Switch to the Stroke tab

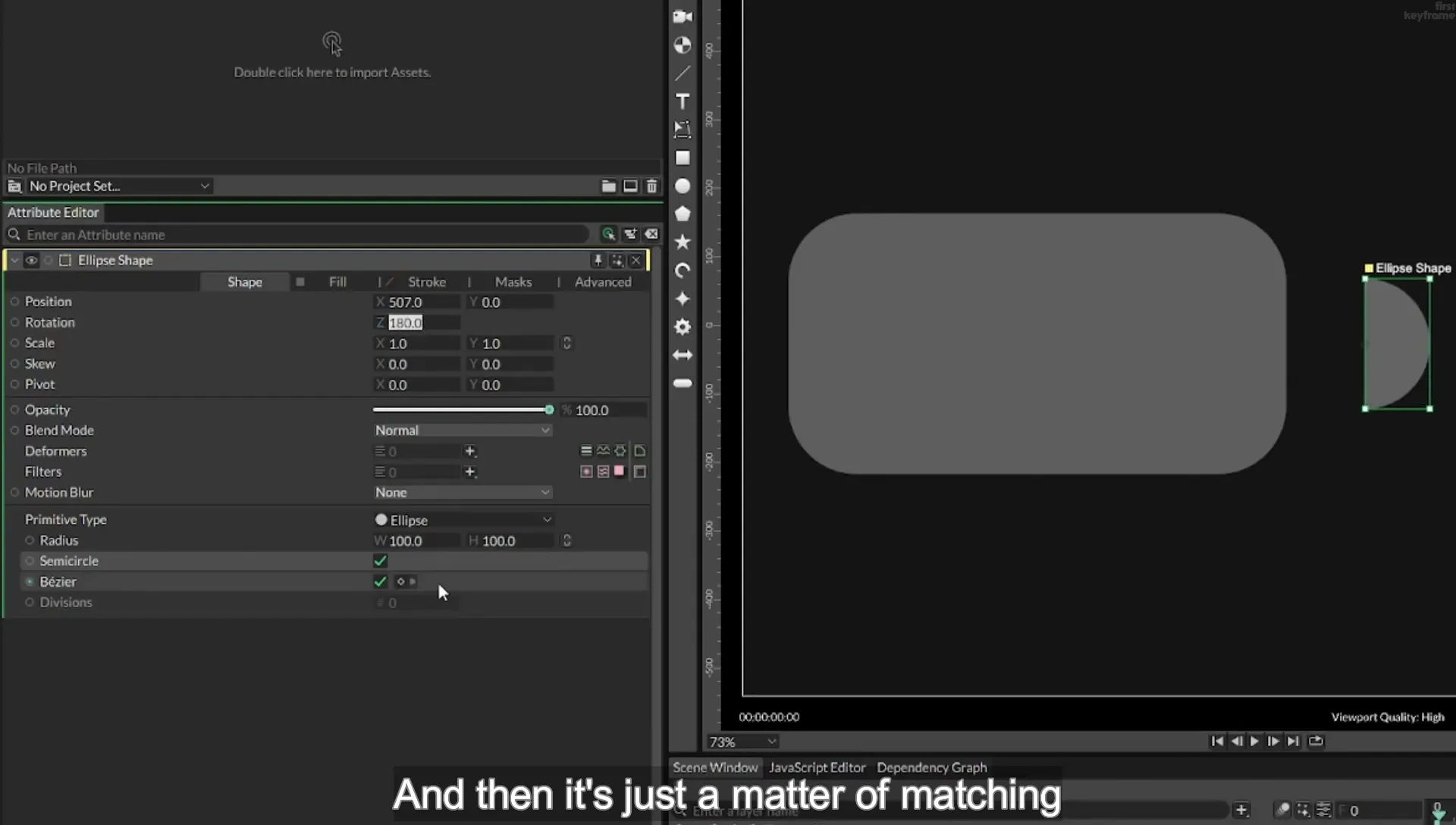pyautogui.click(x=427, y=282)
